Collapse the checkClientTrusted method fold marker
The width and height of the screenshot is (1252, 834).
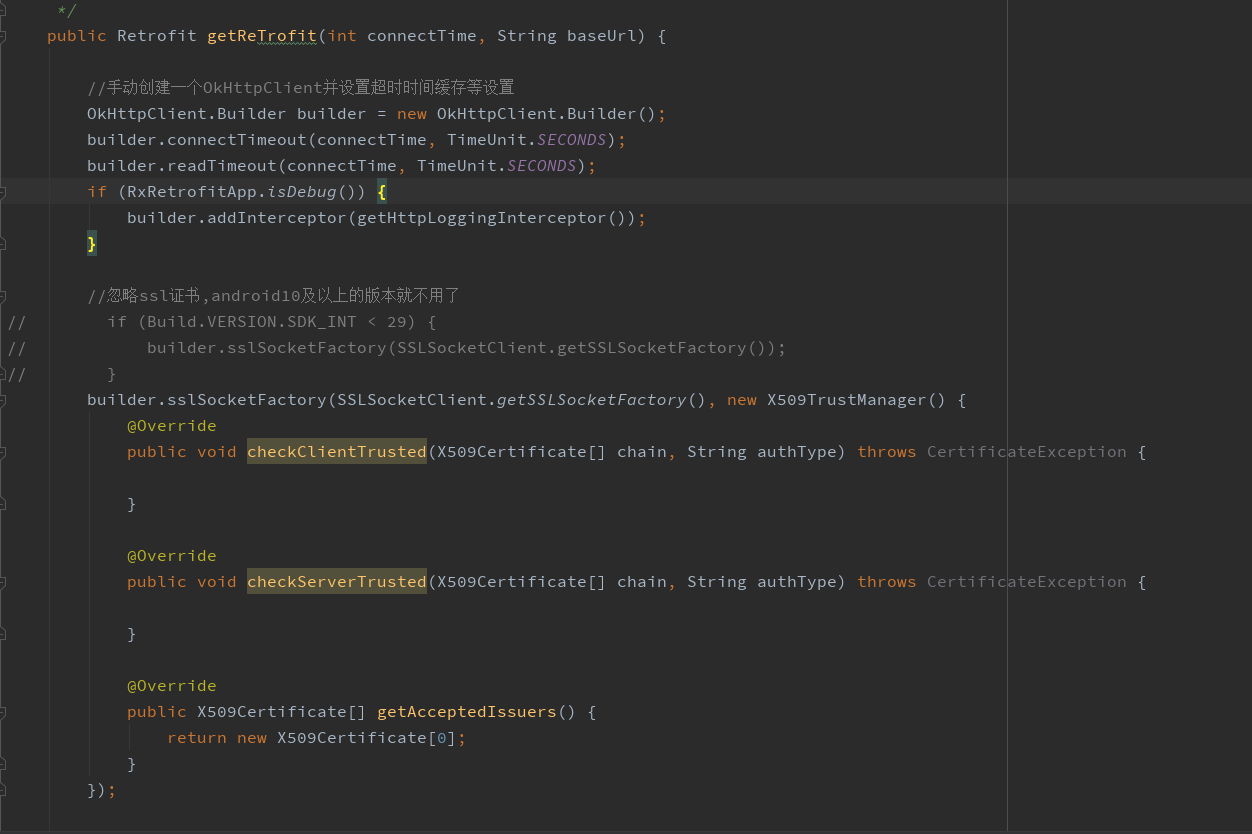point(3,452)
